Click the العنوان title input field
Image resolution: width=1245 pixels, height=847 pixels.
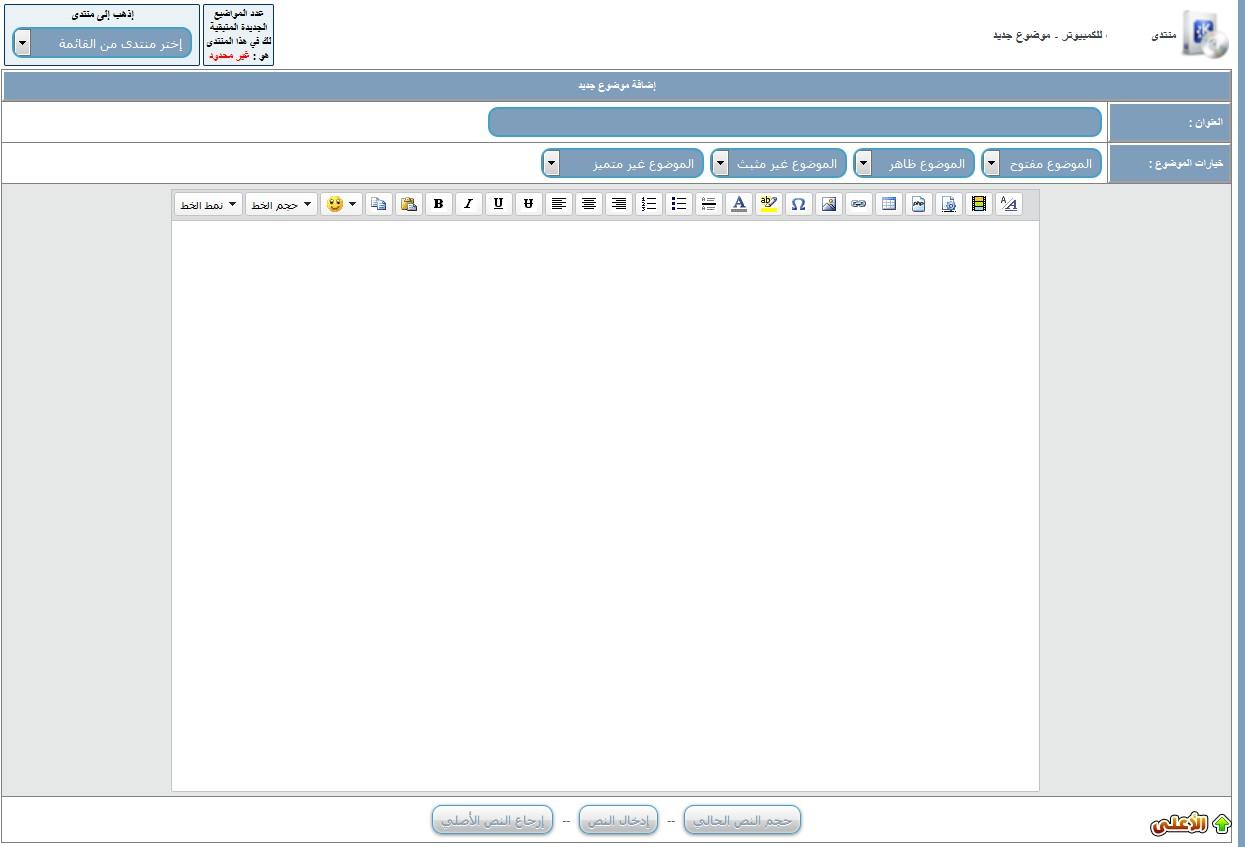pyautogui.click(x=795, y=122)
